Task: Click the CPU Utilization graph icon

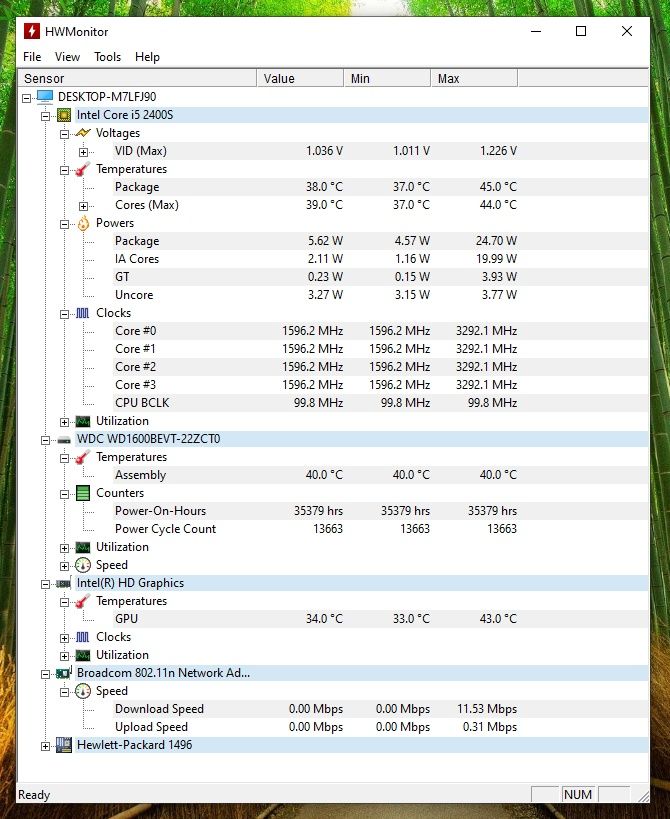Action: 83,421
